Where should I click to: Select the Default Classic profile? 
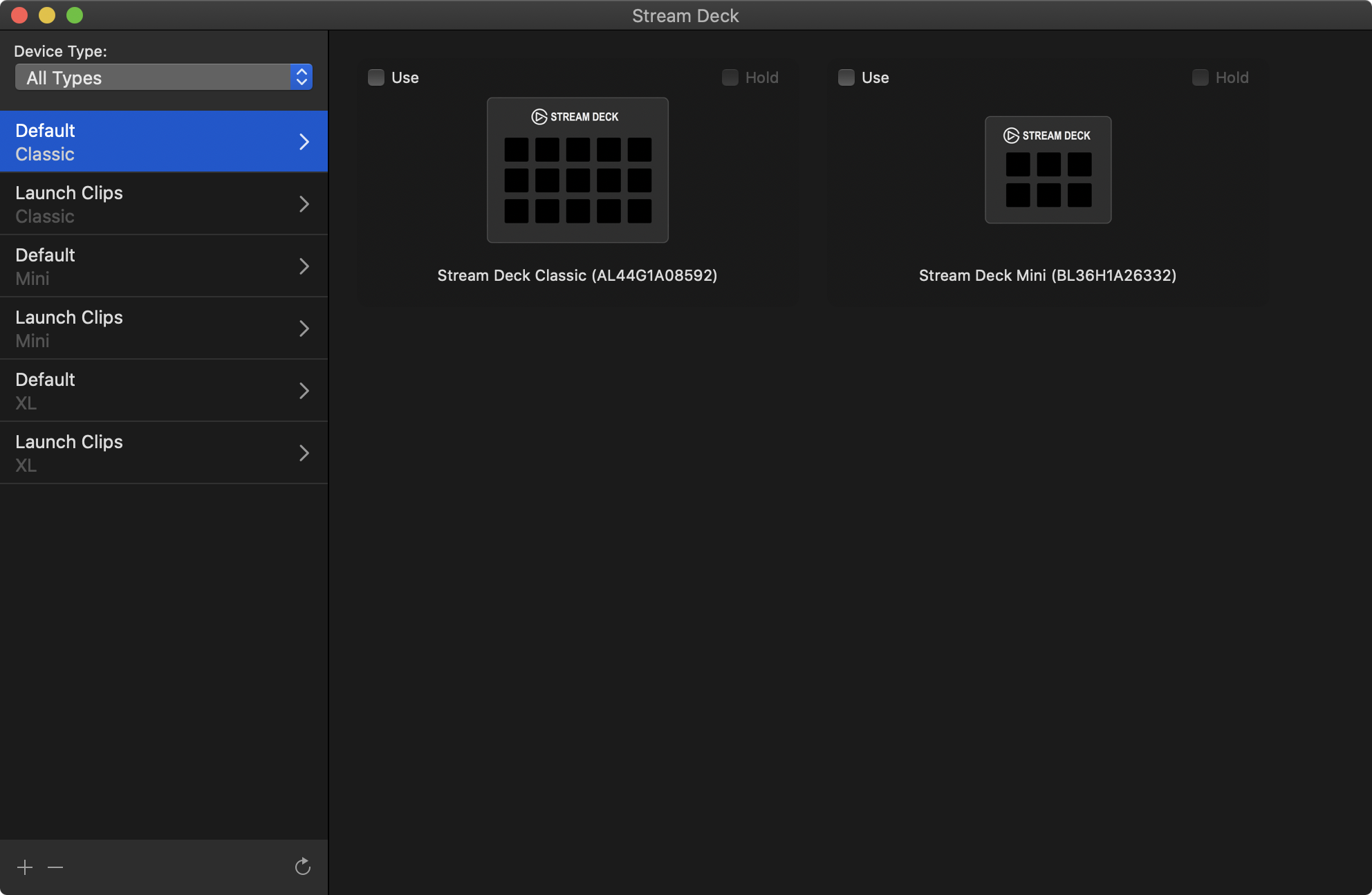click(x=163, y=140)
